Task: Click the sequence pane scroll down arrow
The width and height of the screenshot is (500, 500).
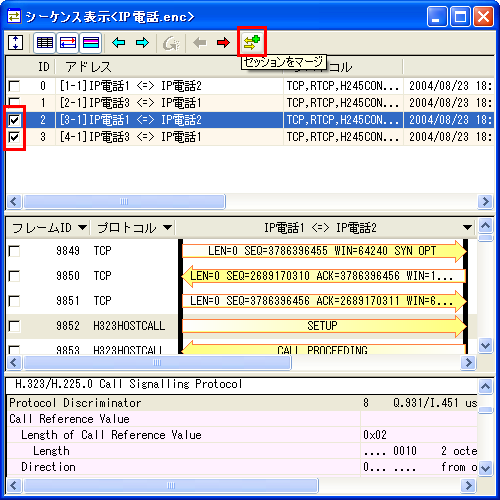Action: tap(485, 346)
